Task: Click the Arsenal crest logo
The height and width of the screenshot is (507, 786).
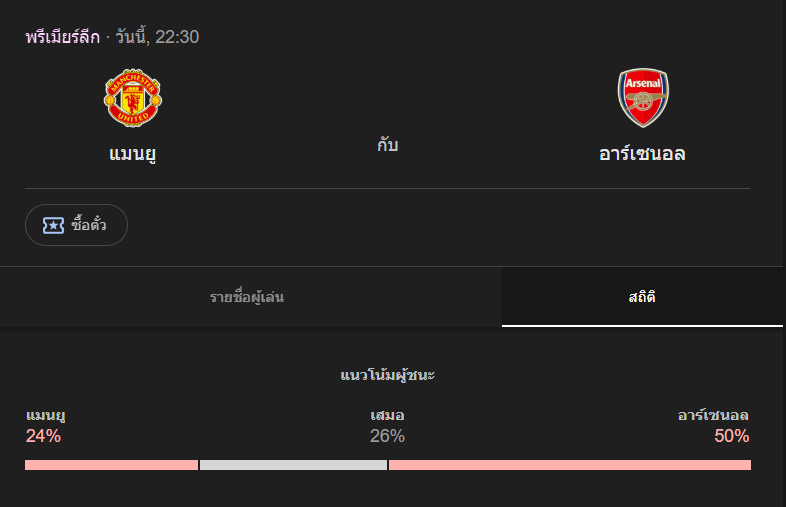Action: click(x=643, y=98)
